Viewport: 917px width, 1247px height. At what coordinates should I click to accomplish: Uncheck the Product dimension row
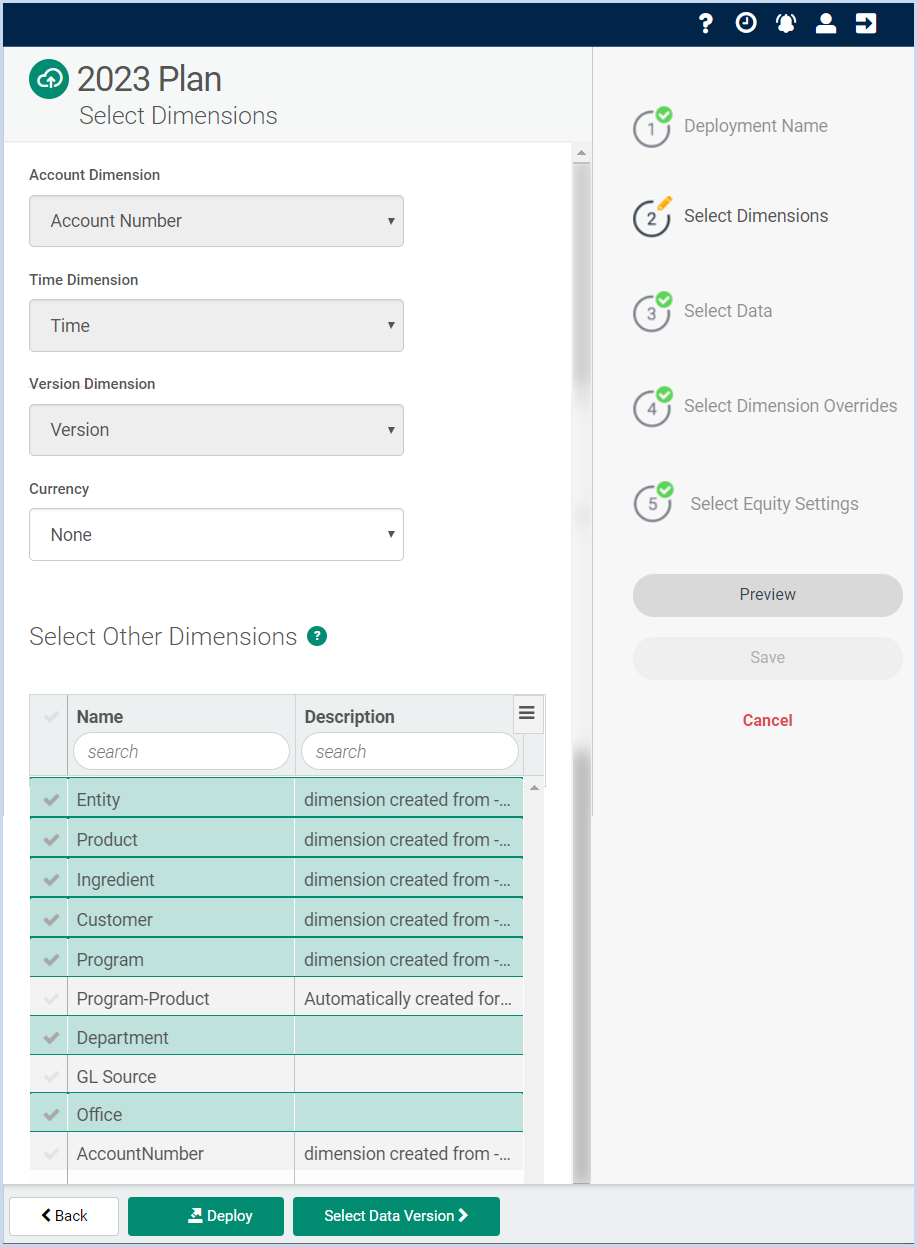[x=50, y=839]
